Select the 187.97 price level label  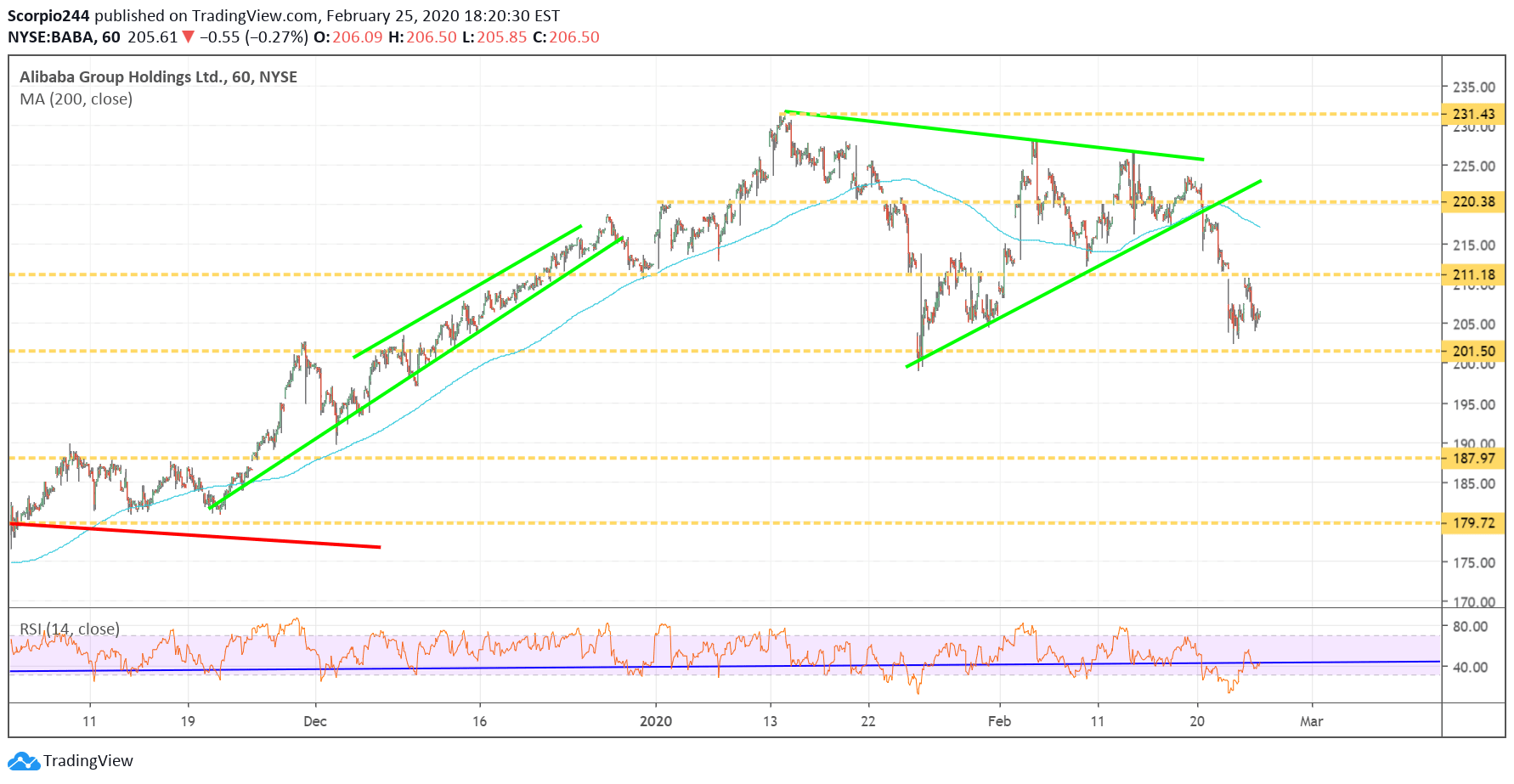(1473, 458)
